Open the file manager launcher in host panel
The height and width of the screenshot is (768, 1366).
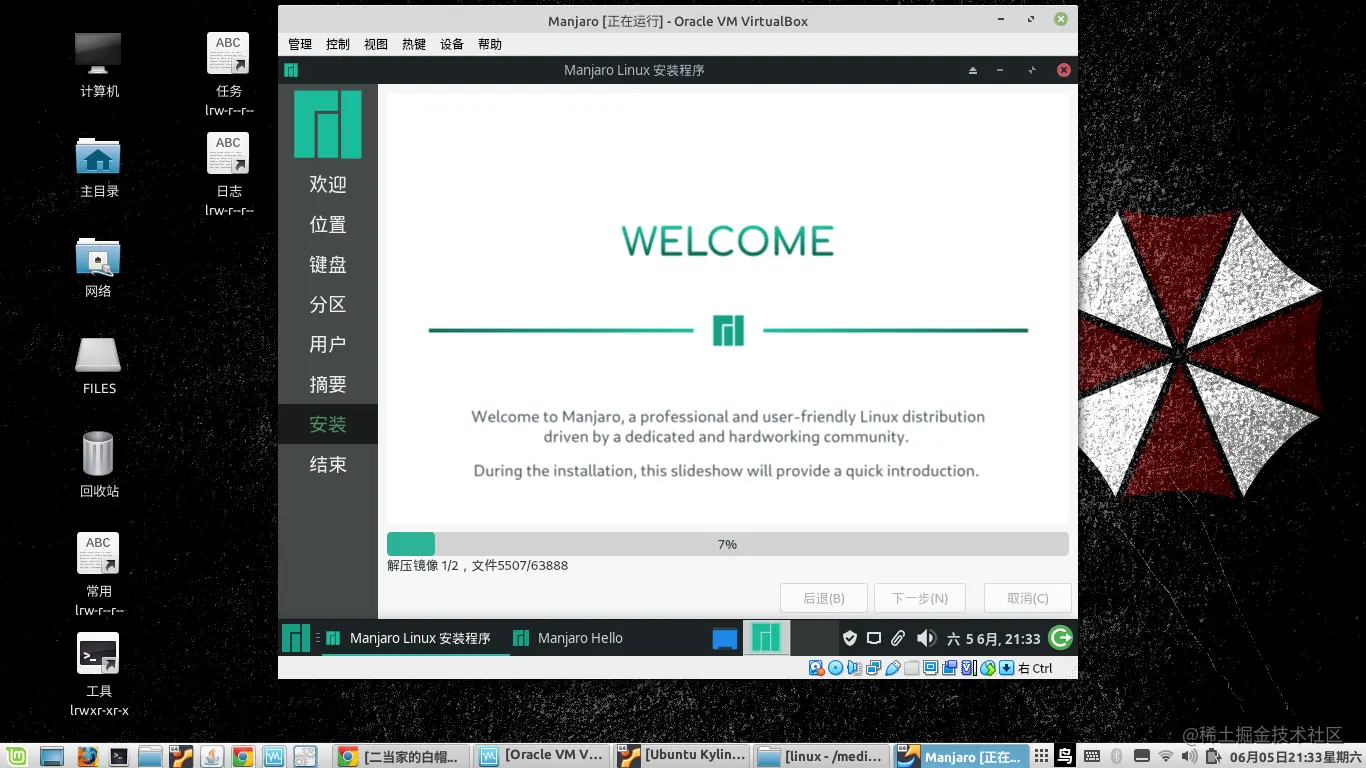click(x=149, y=756)
